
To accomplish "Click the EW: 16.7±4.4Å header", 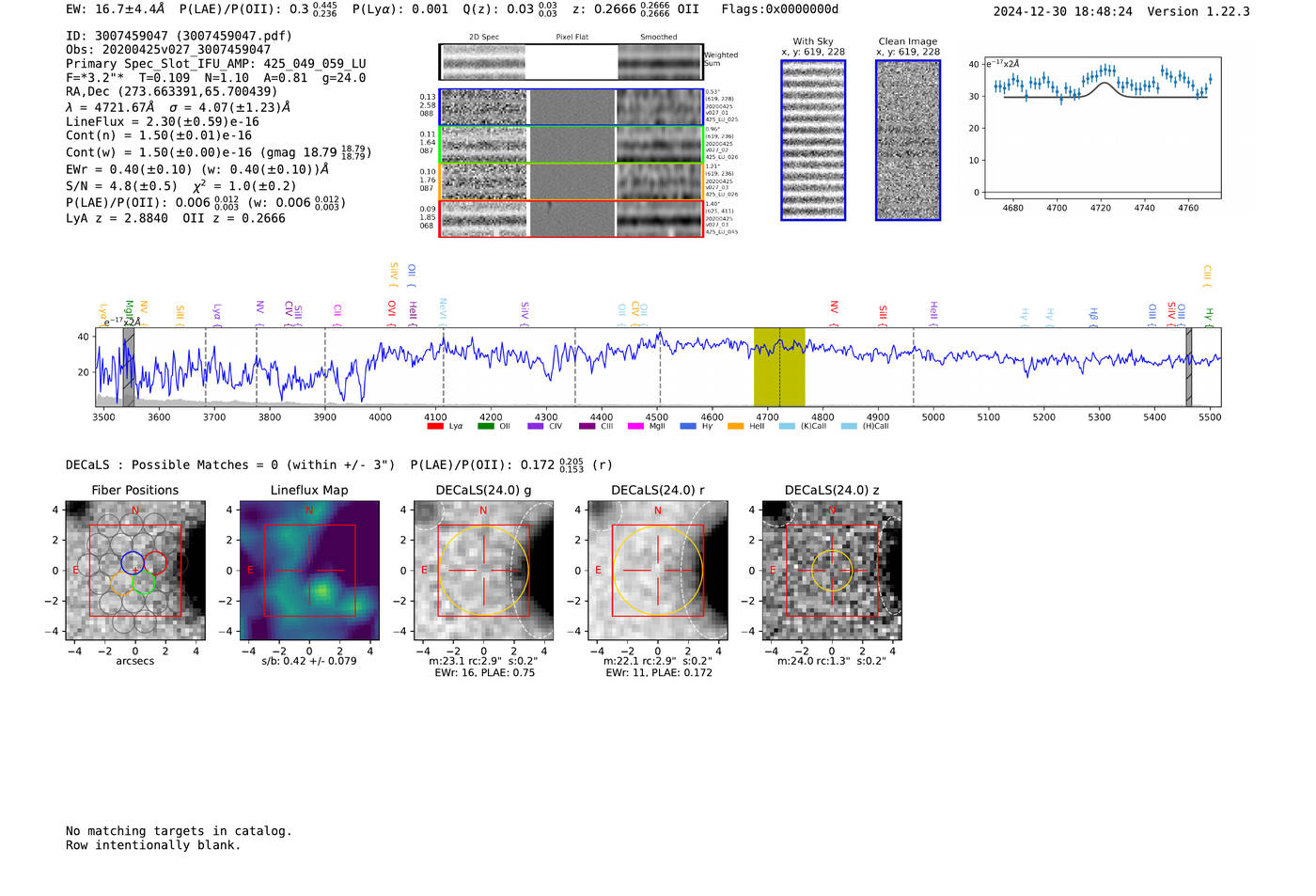I will 116,8.
